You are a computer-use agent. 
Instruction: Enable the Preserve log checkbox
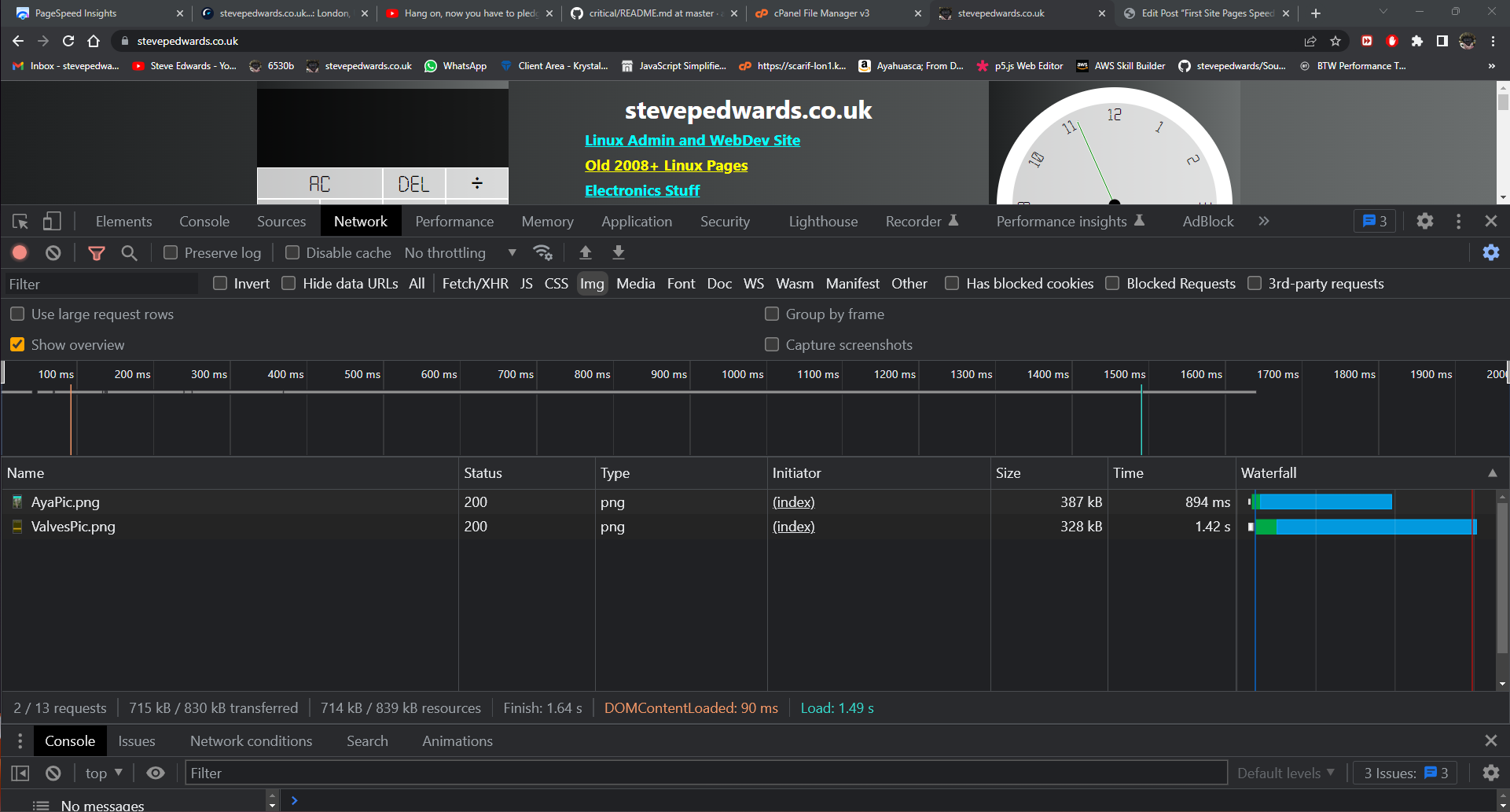[x=171, y=252]
